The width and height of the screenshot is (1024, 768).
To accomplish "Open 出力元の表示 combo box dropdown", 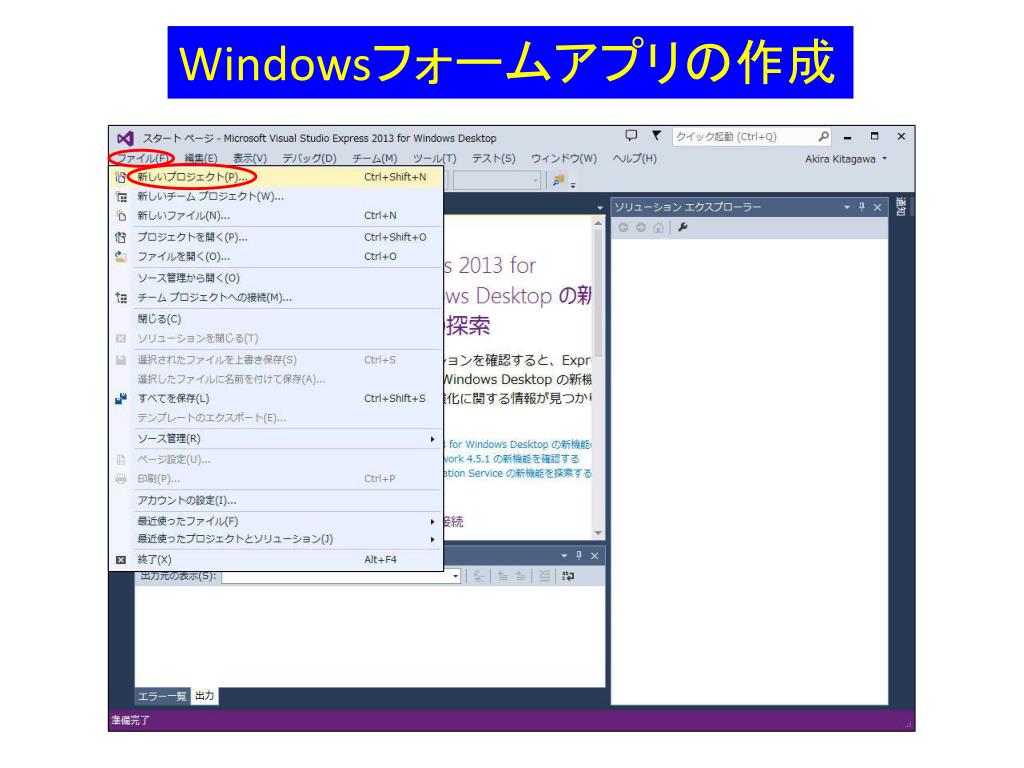I will [x=456, y=577].
